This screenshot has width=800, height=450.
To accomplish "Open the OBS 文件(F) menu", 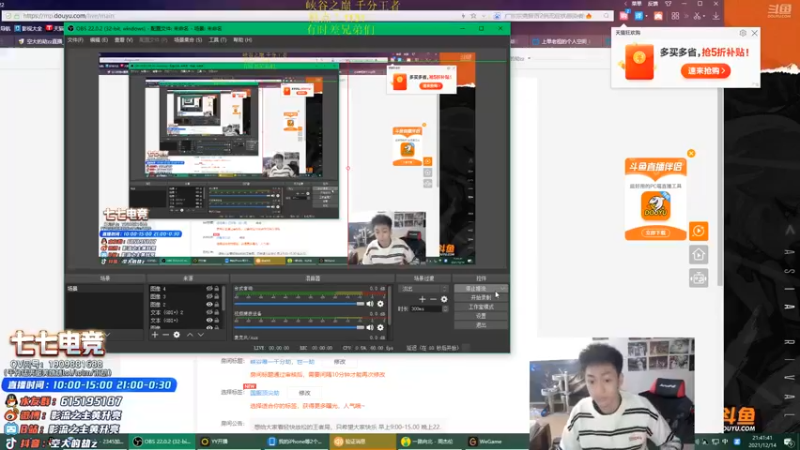I will (x=76, y=40).
